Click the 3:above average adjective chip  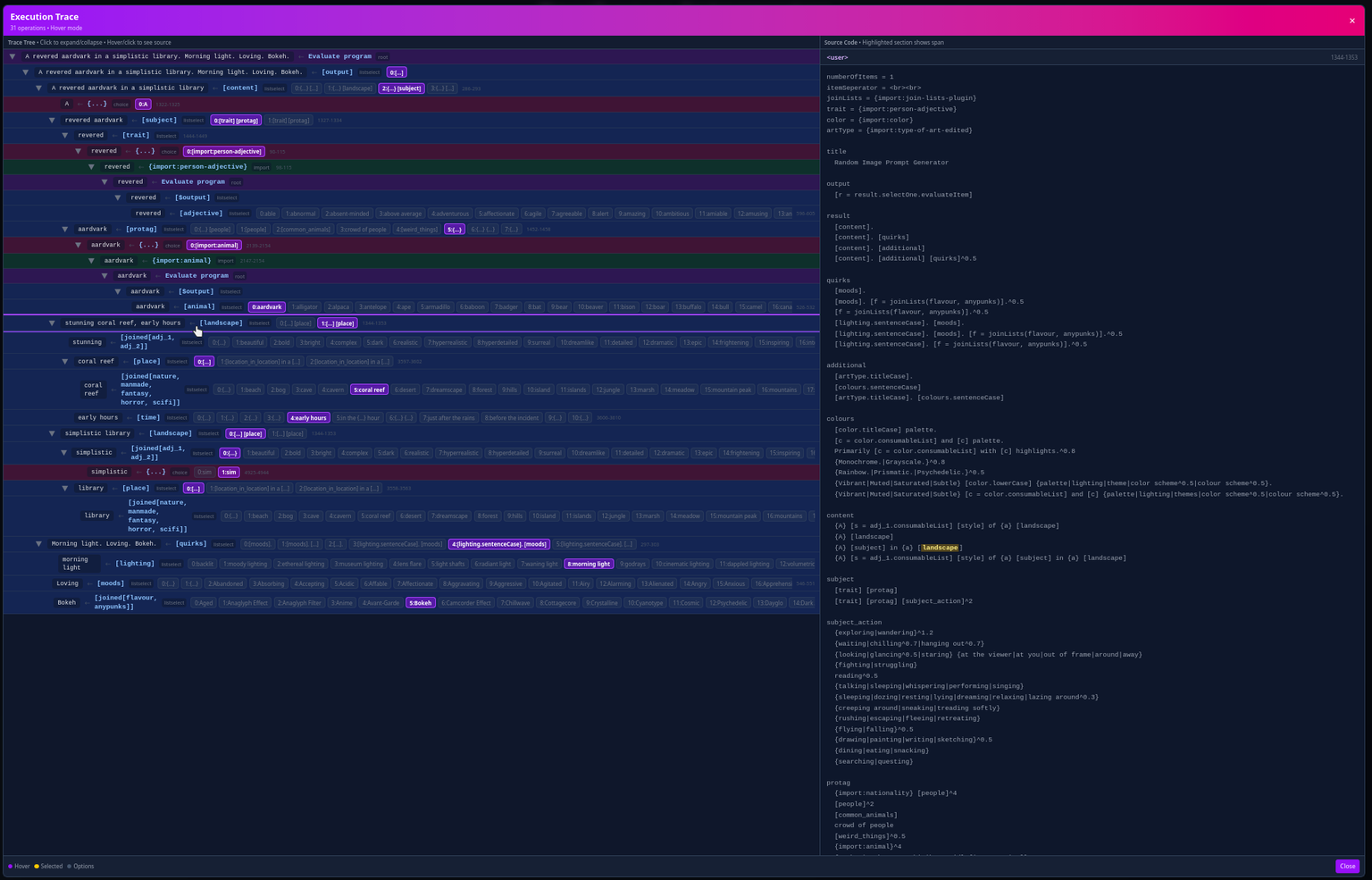point(400,214)
